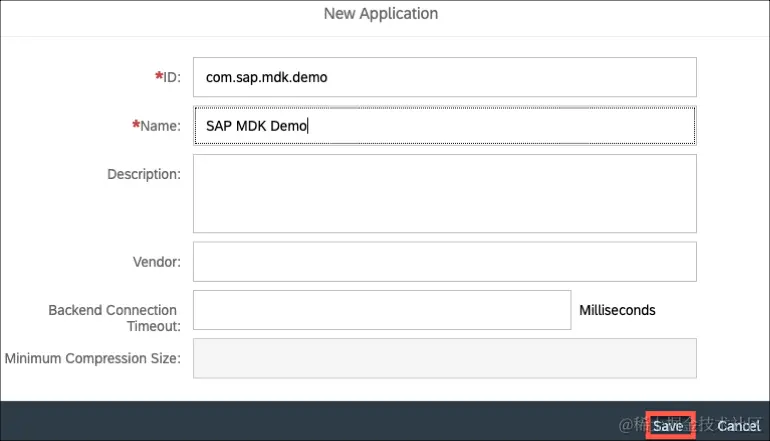Screen dimensions: 770x441
Task: Click the 'Minimum Compression Size:' label
Action: coord(93,358)
